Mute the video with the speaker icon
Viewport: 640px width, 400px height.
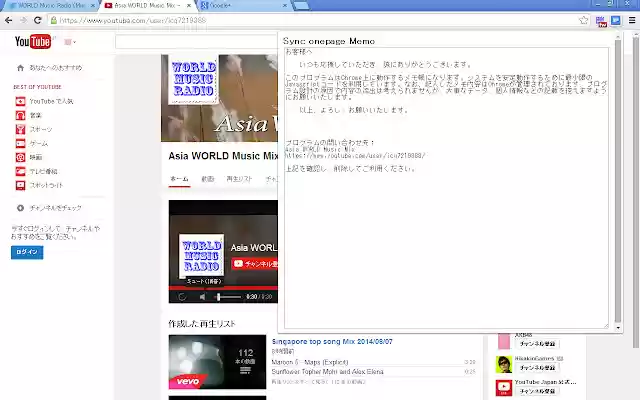202,297
